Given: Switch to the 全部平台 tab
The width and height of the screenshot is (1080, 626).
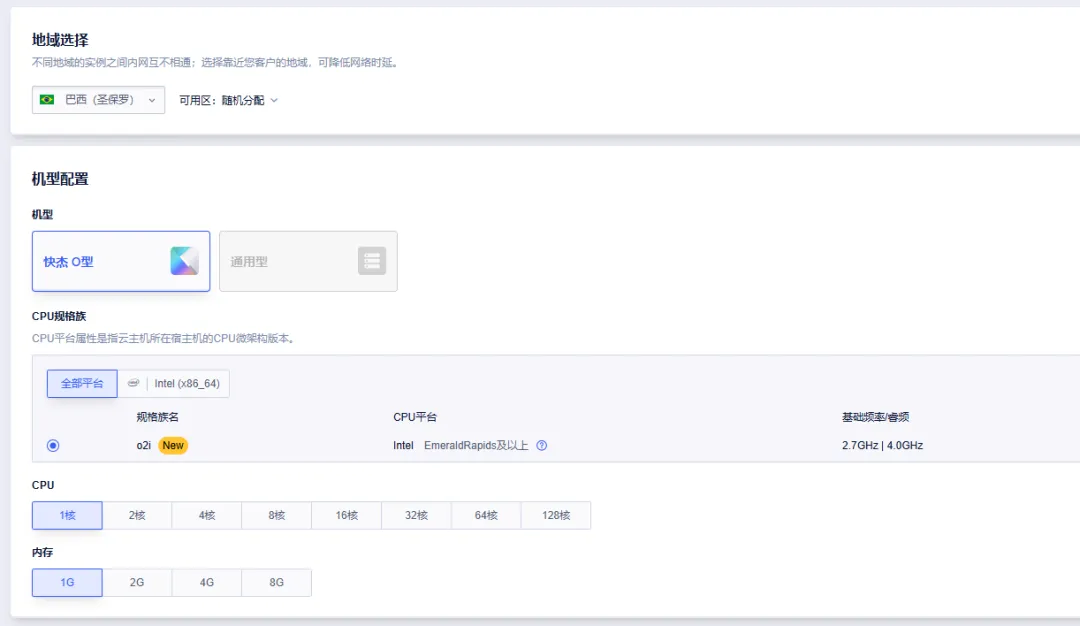Looking at the screenshot, I should point(82,383).
